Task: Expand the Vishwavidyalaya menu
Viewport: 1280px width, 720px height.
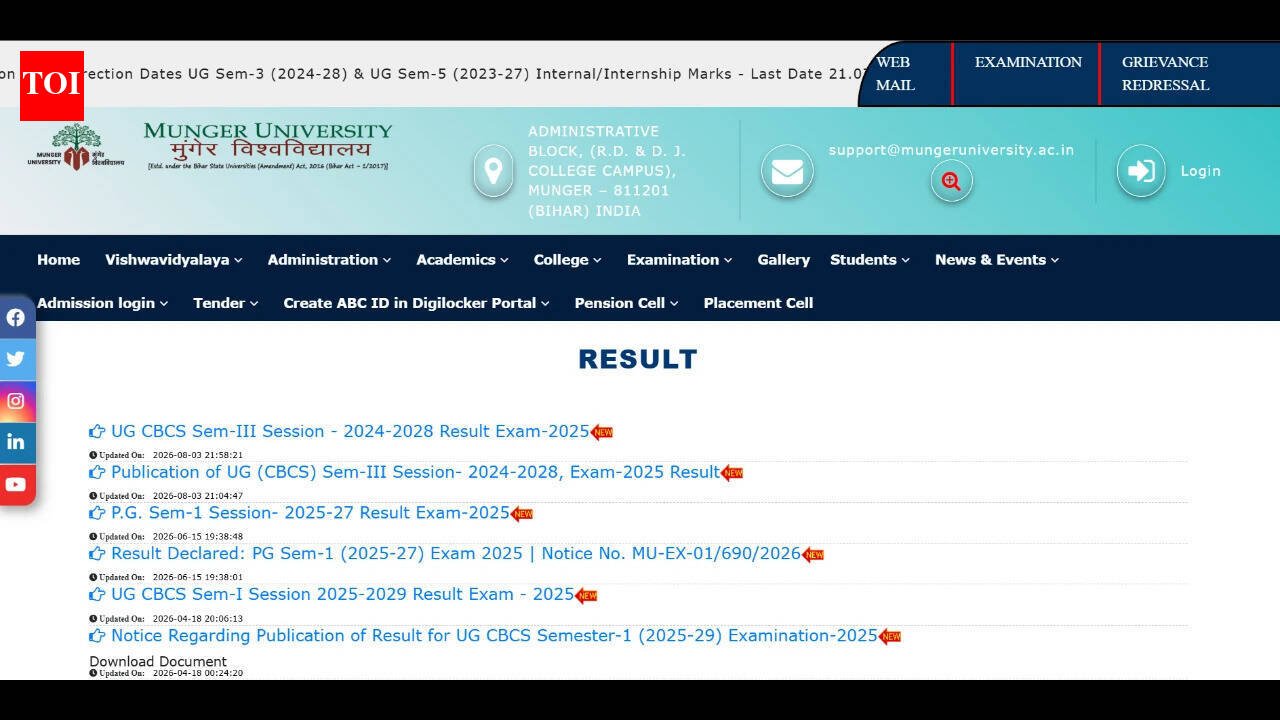Action: pyautogui.click(x=174, y=259)
